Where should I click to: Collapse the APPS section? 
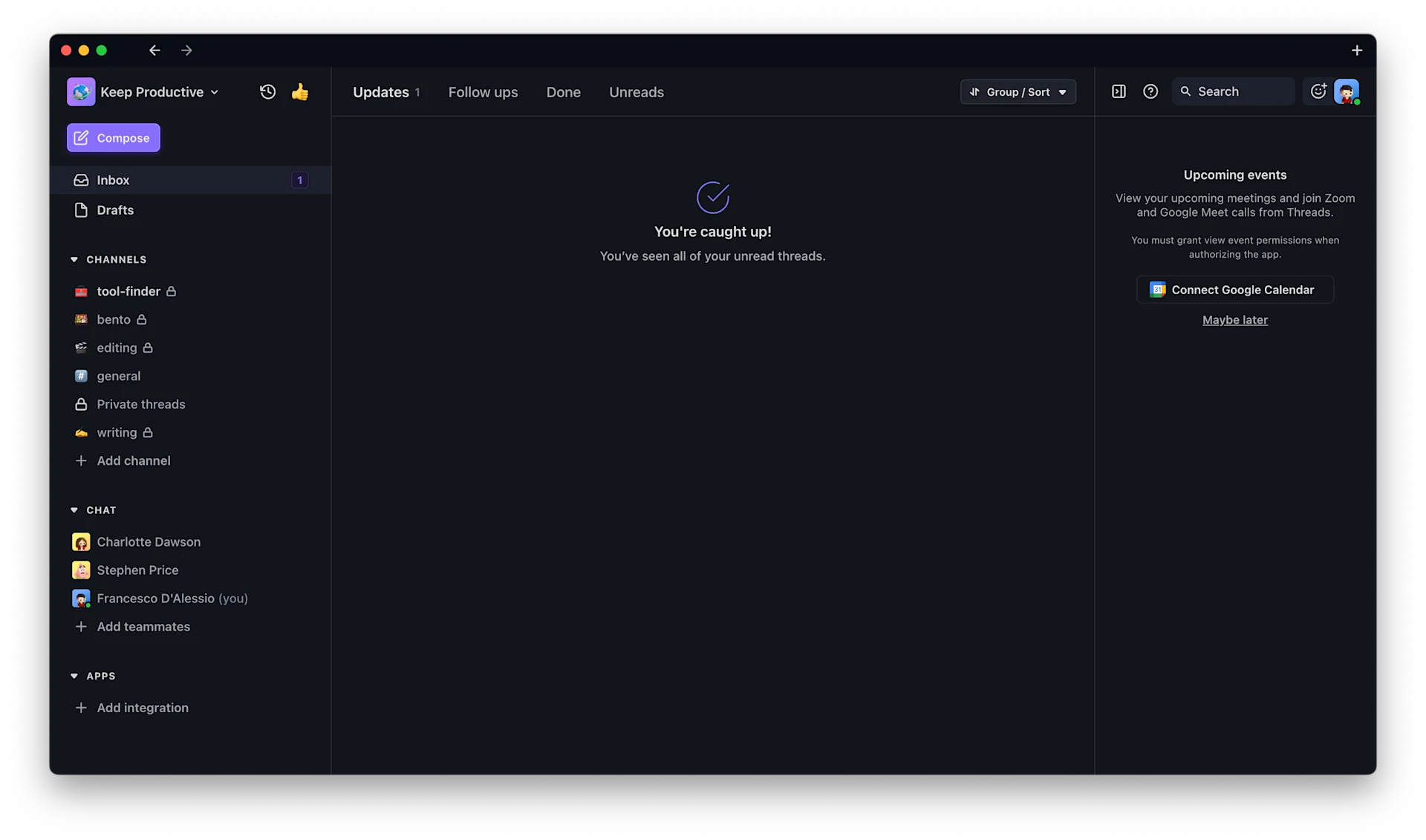click(74, 676)
